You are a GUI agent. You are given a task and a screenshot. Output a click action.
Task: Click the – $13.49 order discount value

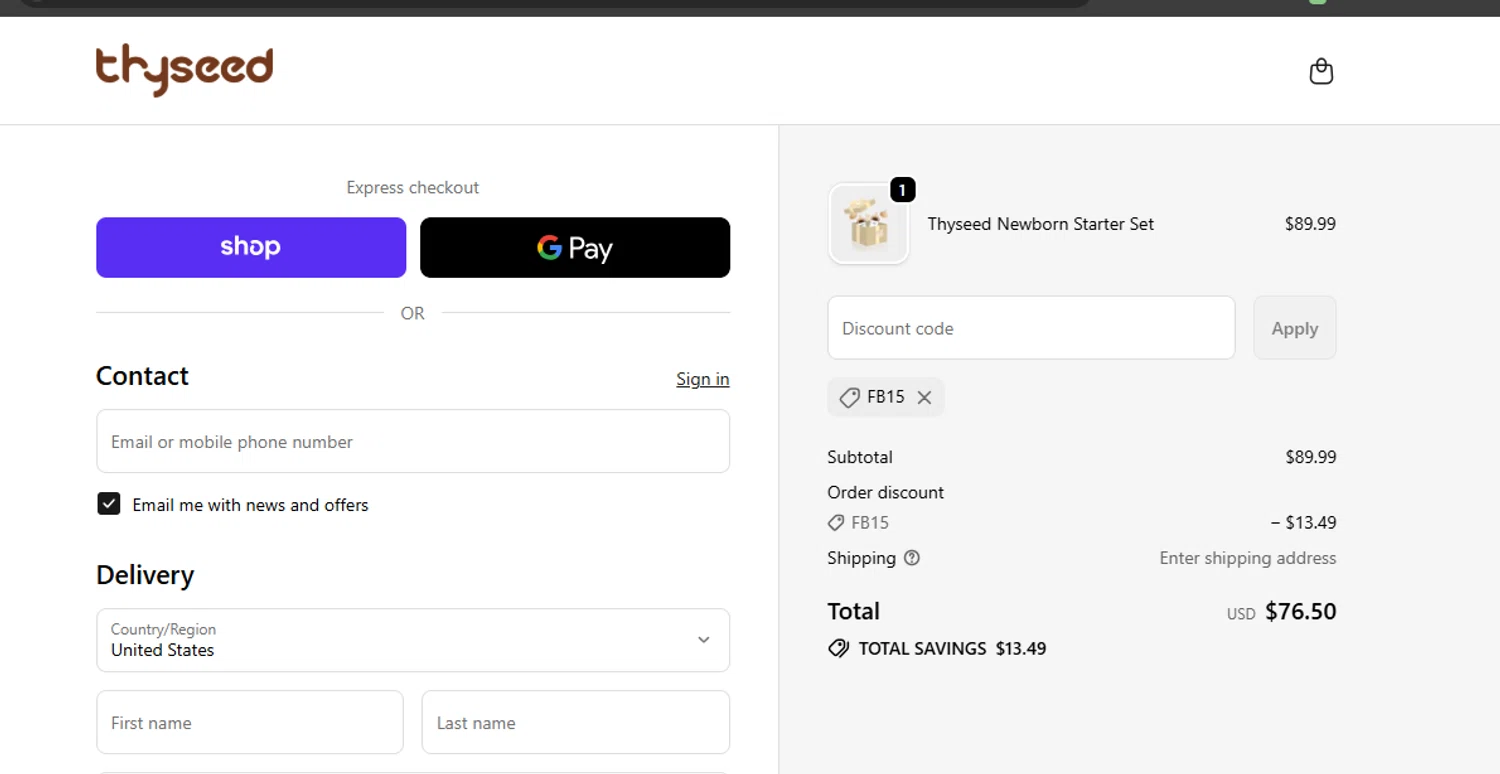pos(1304,522)
